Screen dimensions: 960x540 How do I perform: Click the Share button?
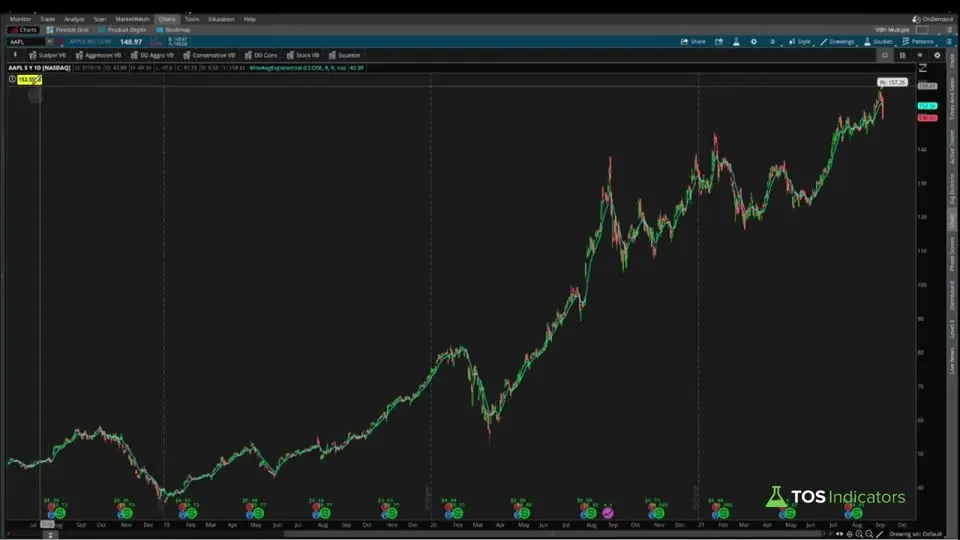[693, 42]
